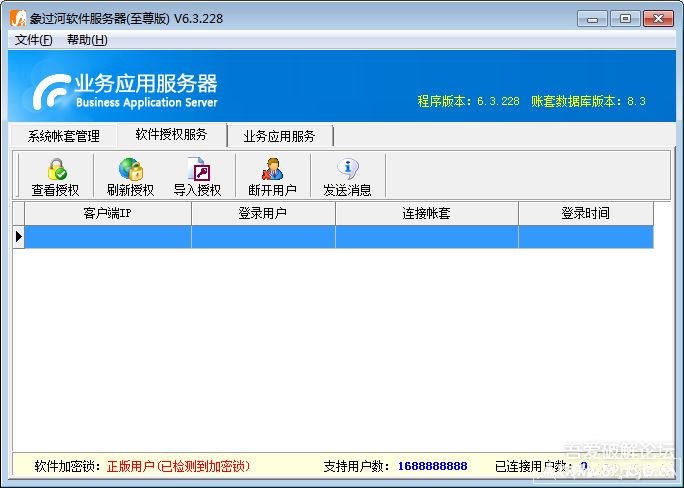Click the 刷新授权 globe-lock icon
Image resolution: width=684 pixels, height=488 pixels.
(131, 169)
